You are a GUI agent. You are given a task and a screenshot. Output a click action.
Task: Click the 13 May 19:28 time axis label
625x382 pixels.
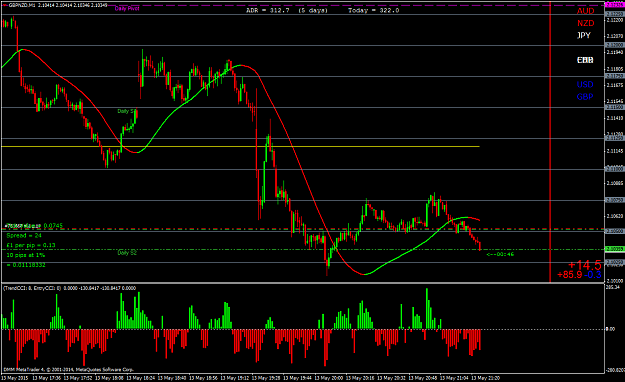pos(266,378)
